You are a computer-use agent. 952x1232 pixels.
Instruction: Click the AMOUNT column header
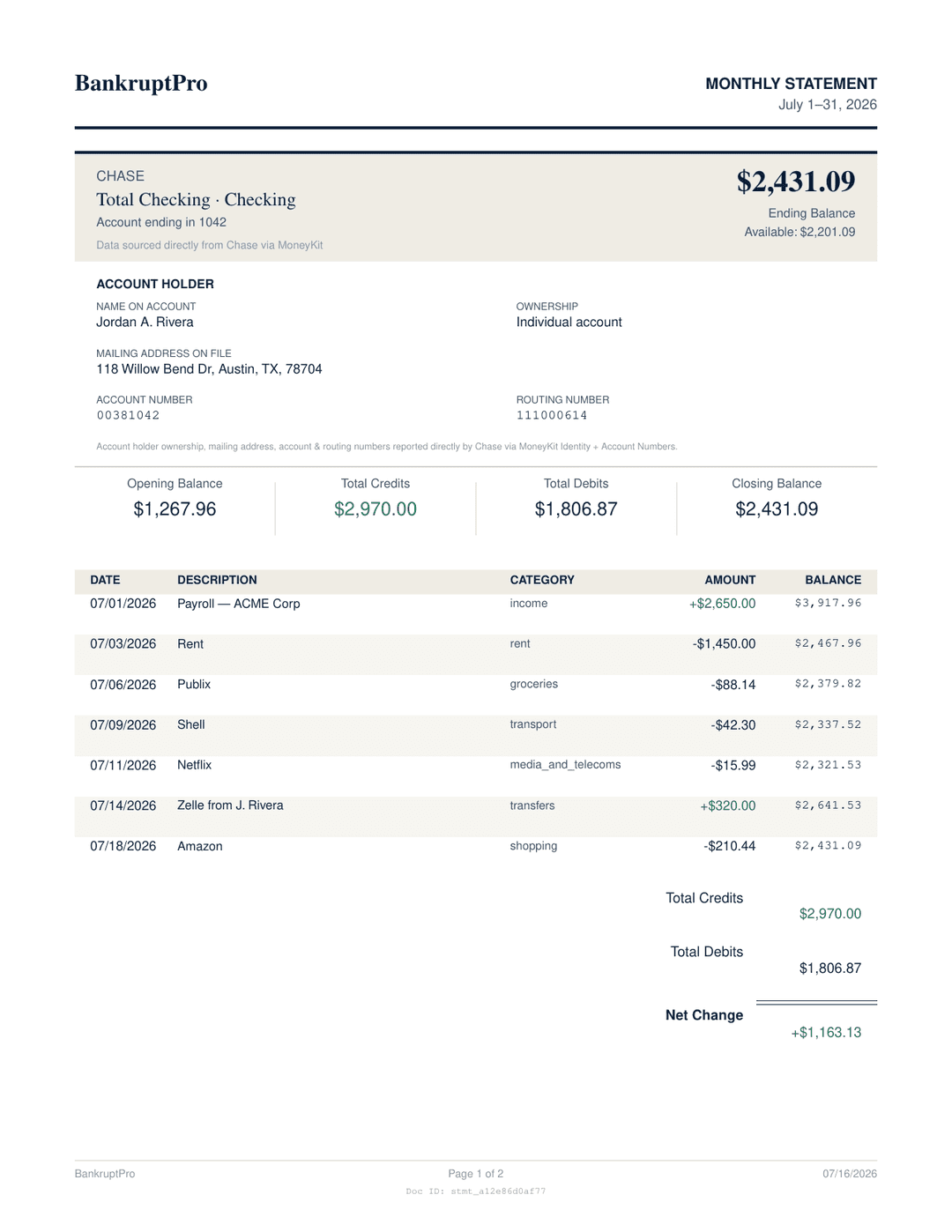point(730,581)
